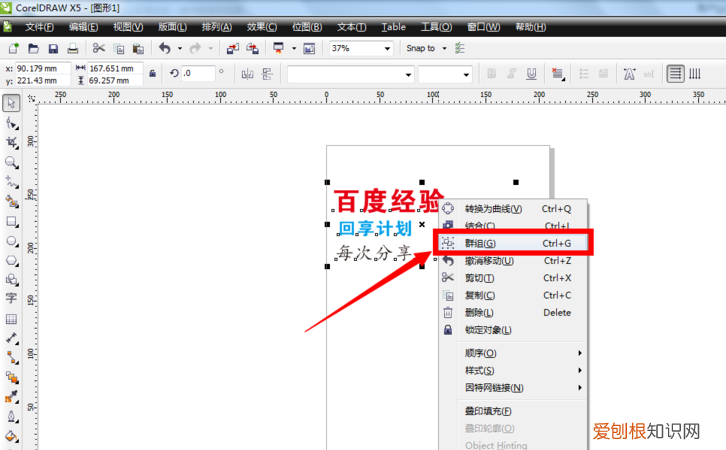The height and width of the screenshot is (450, 726).
Task: Select the Crop tool
Action: coord(12,143)
